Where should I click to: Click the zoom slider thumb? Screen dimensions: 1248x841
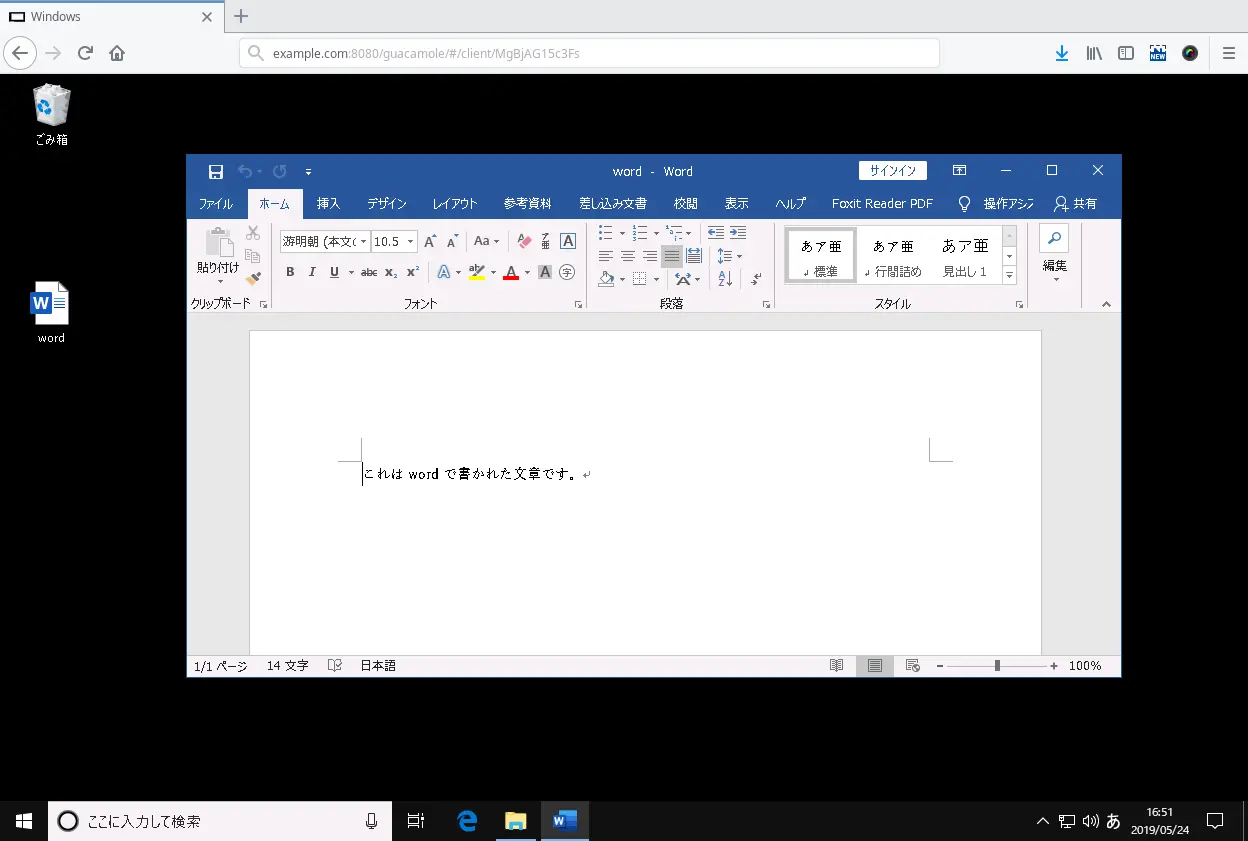point(997,666)
